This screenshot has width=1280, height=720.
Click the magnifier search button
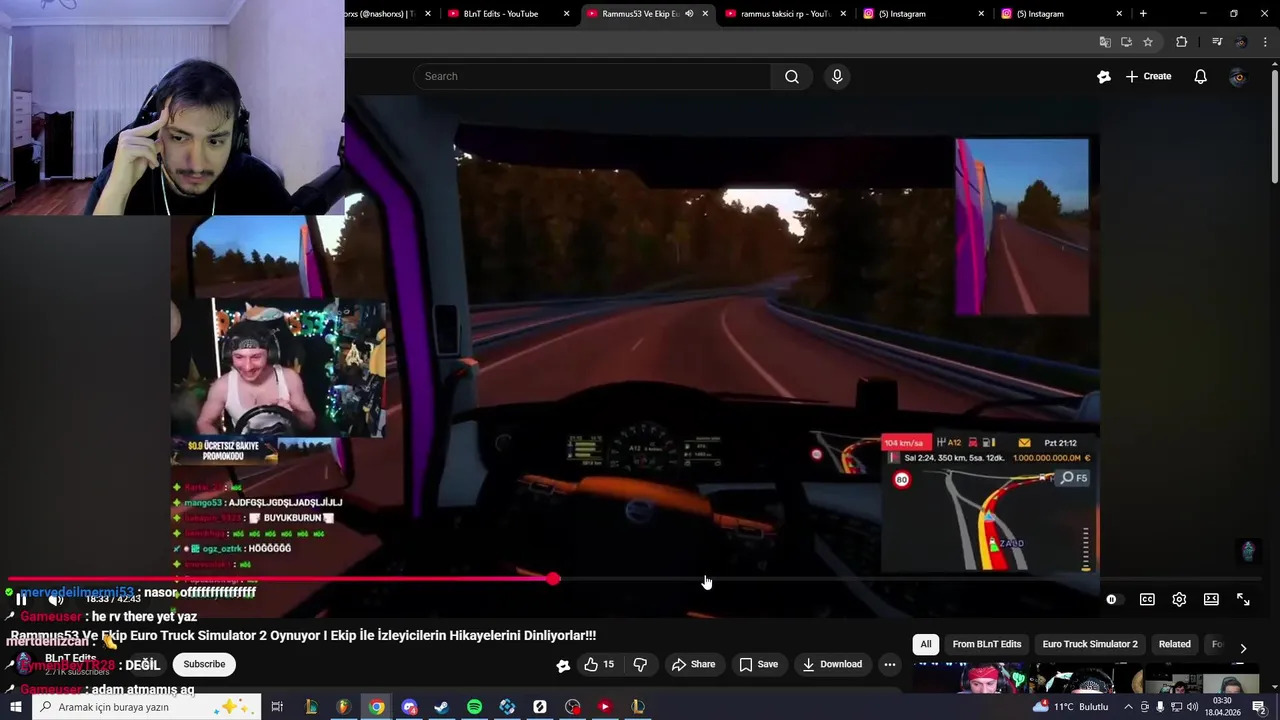click(x=792, y=76)
